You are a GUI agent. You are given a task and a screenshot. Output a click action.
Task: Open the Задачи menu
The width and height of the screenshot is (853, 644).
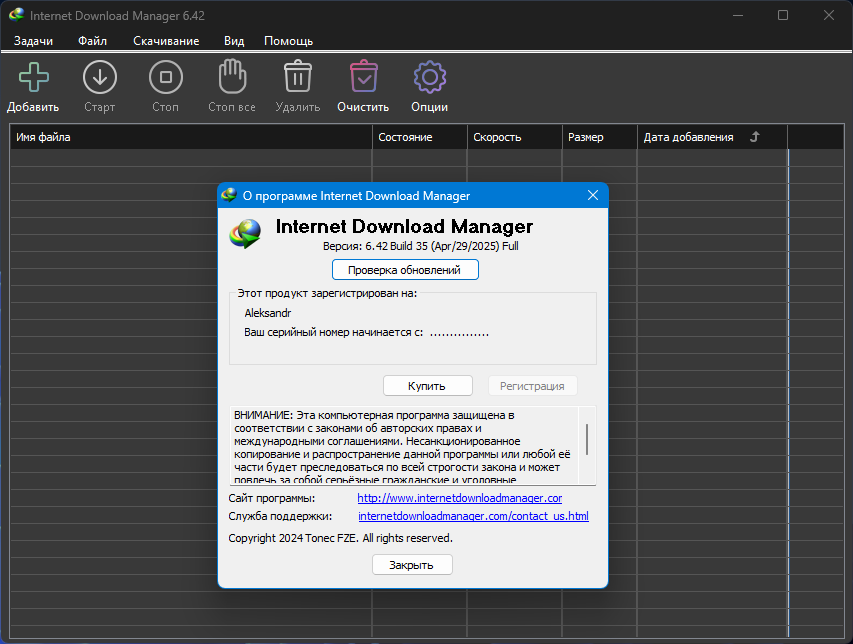point(33,41)
